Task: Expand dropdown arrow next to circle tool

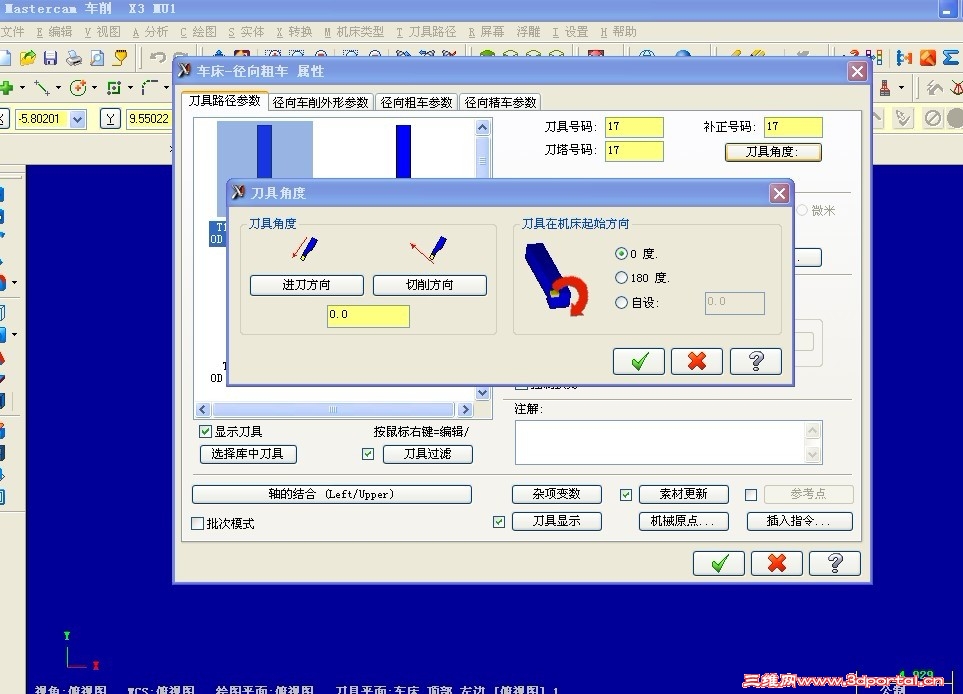Action: (x=95, y=88)
